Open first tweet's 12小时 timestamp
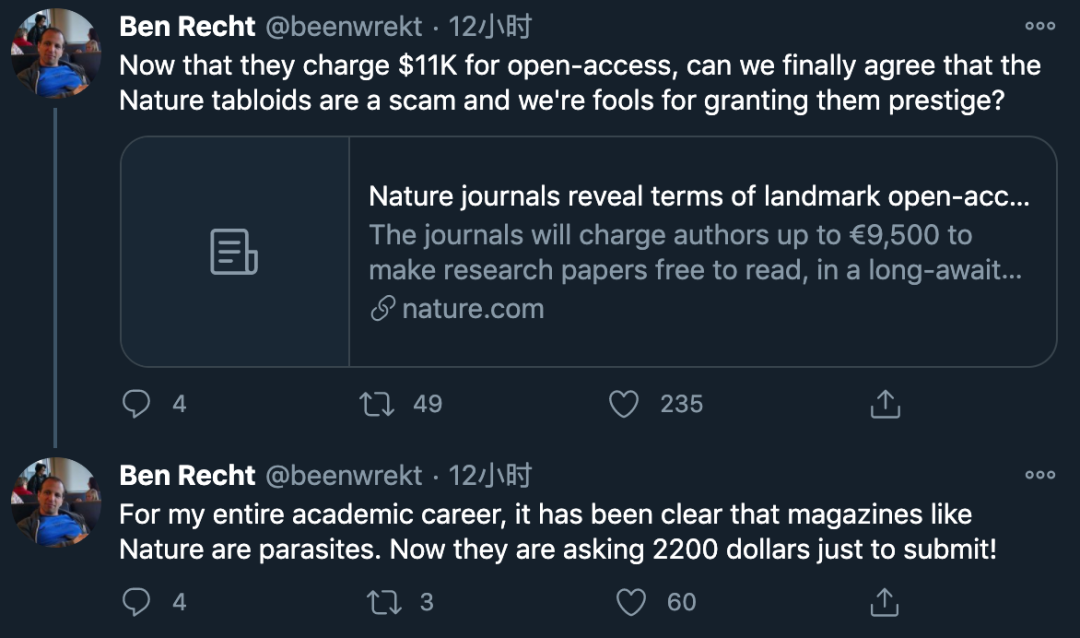1080x638 pixels. [490, 27]
